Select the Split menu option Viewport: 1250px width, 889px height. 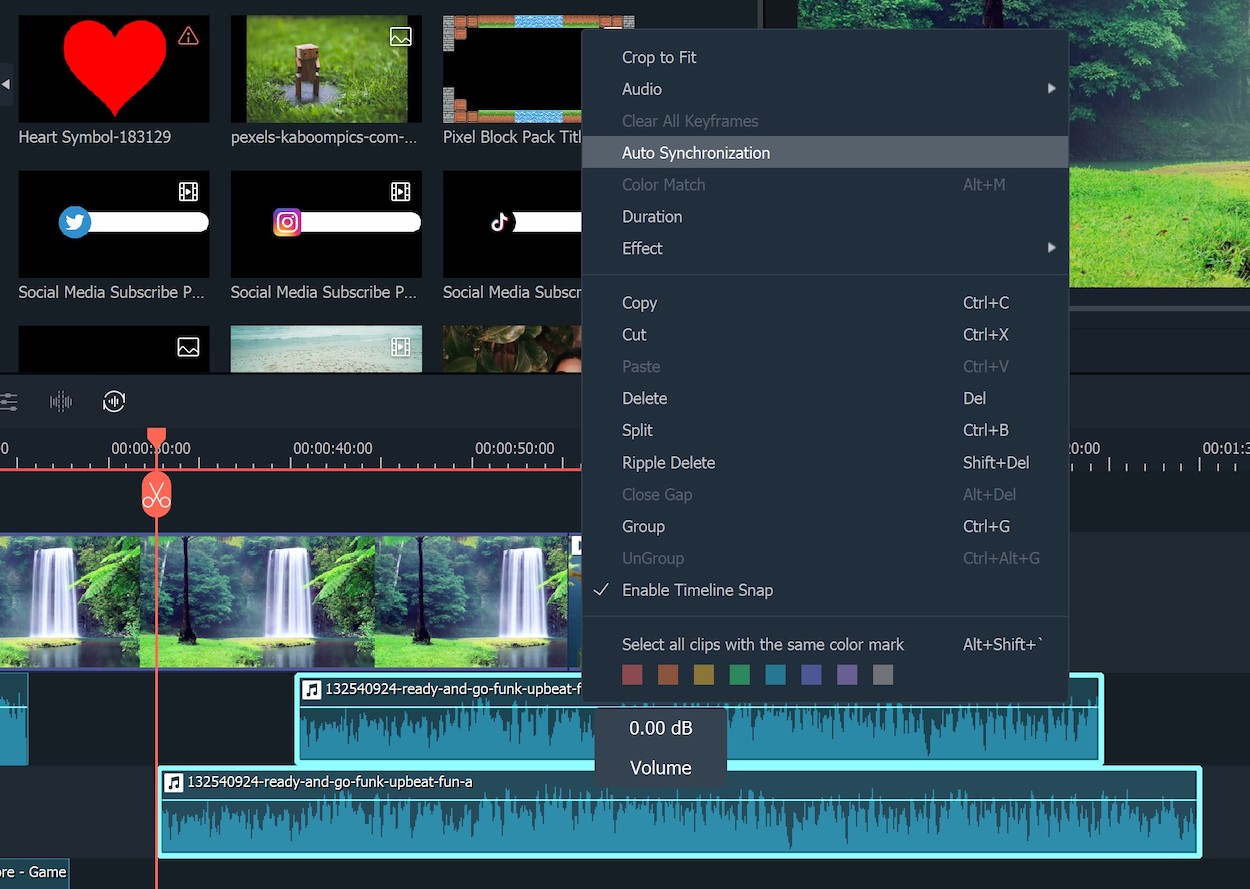(x=637, y=430)
